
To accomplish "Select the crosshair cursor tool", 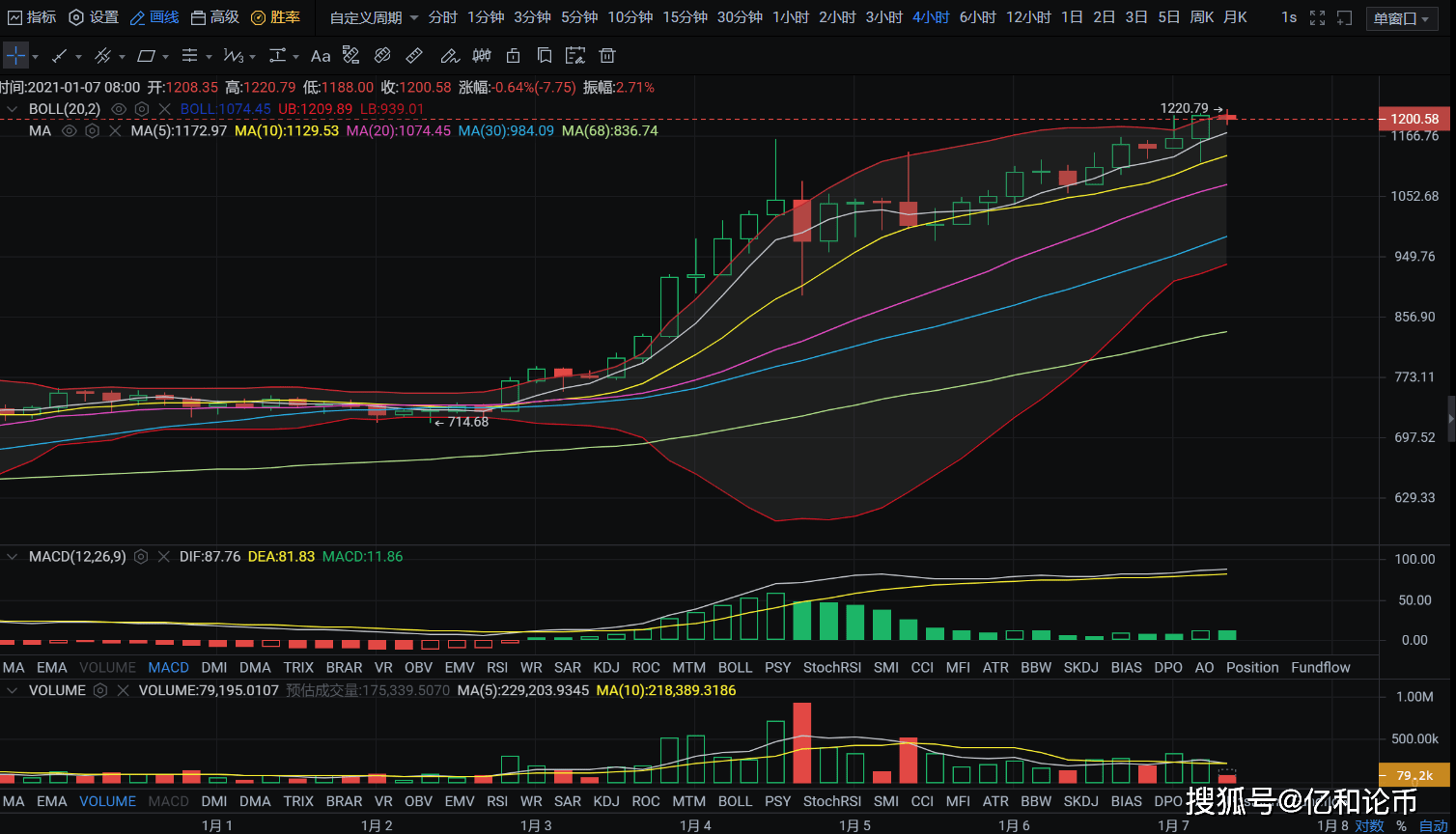I will coord(15,56).
